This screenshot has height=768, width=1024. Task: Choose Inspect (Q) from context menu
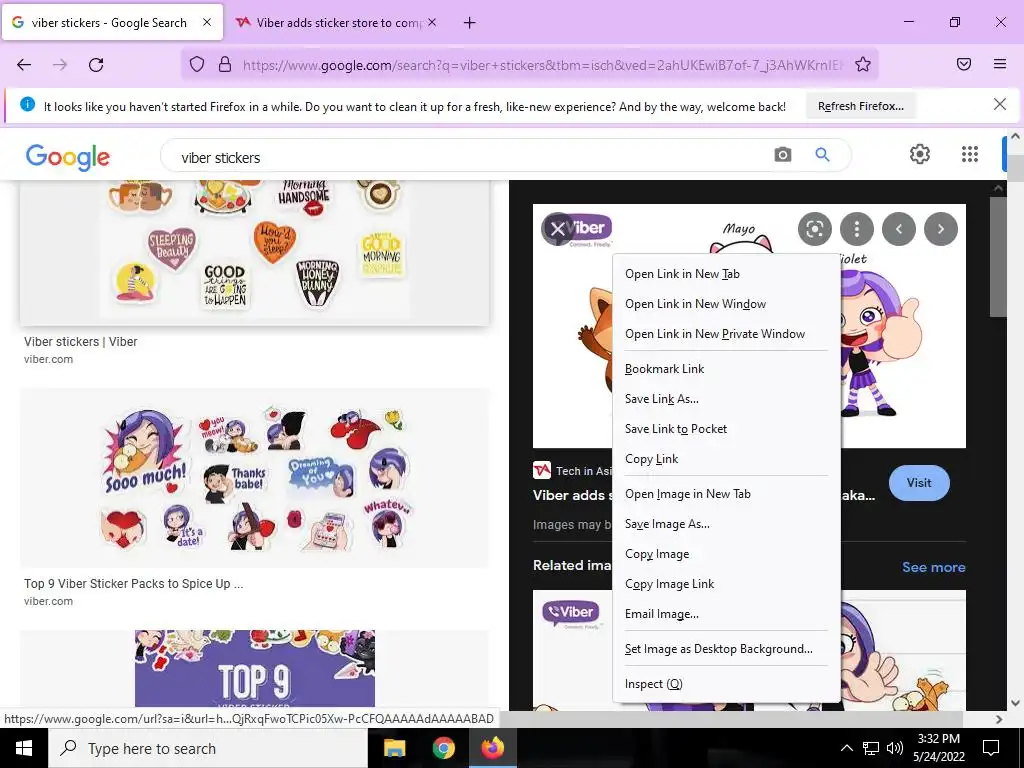(x=726, y=684)
